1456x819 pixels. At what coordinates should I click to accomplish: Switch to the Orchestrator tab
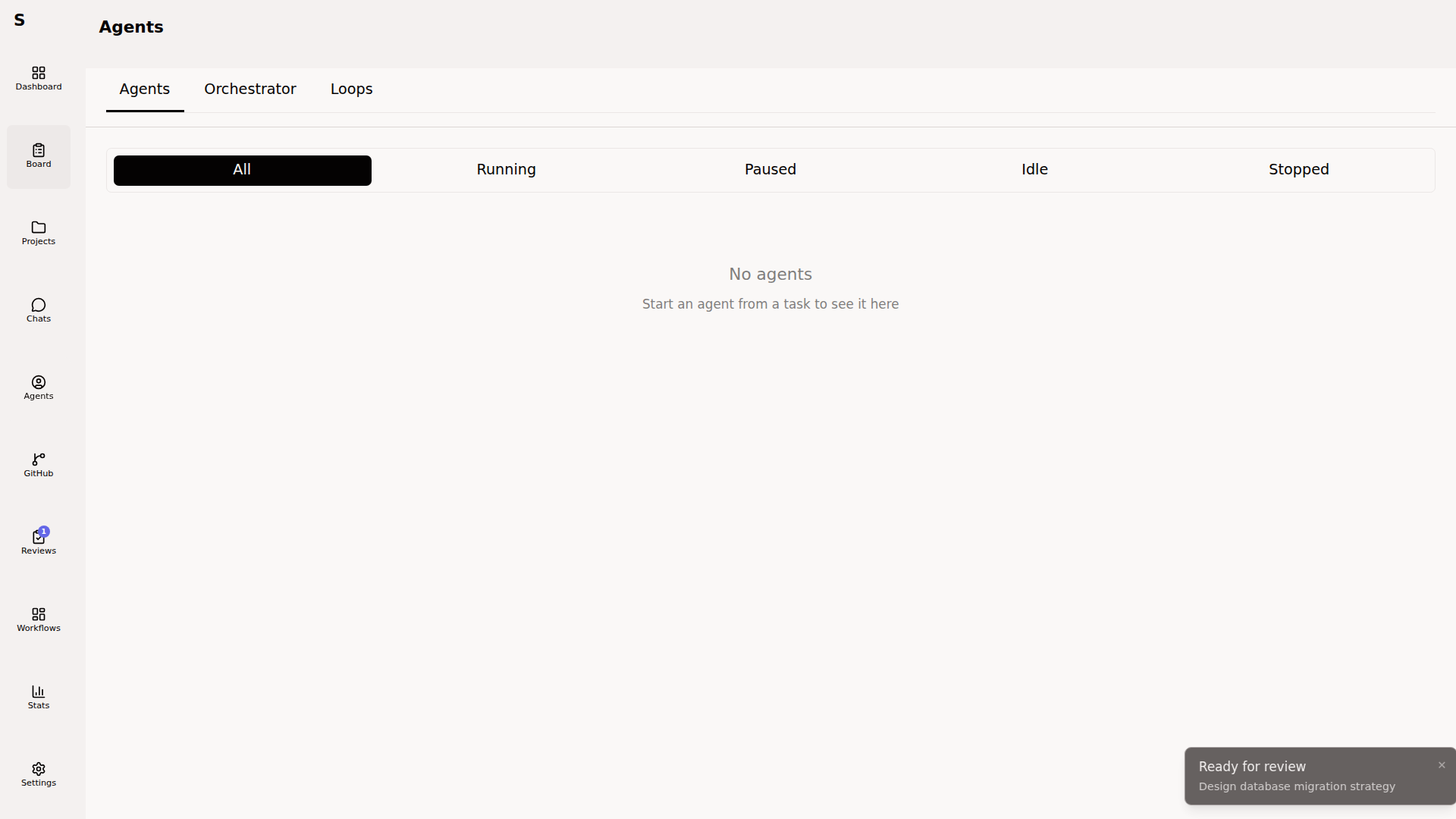pyautogui.click(x=249, y=89)
